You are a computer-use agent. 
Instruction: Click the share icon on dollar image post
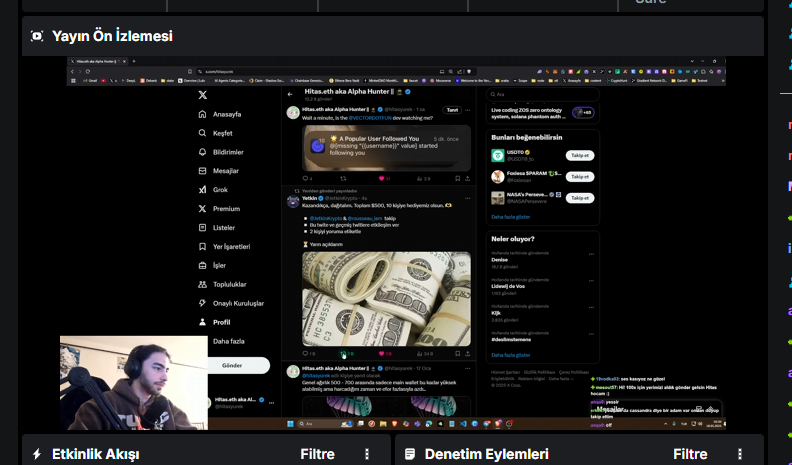pyautogui.click(x=467, y=353)
